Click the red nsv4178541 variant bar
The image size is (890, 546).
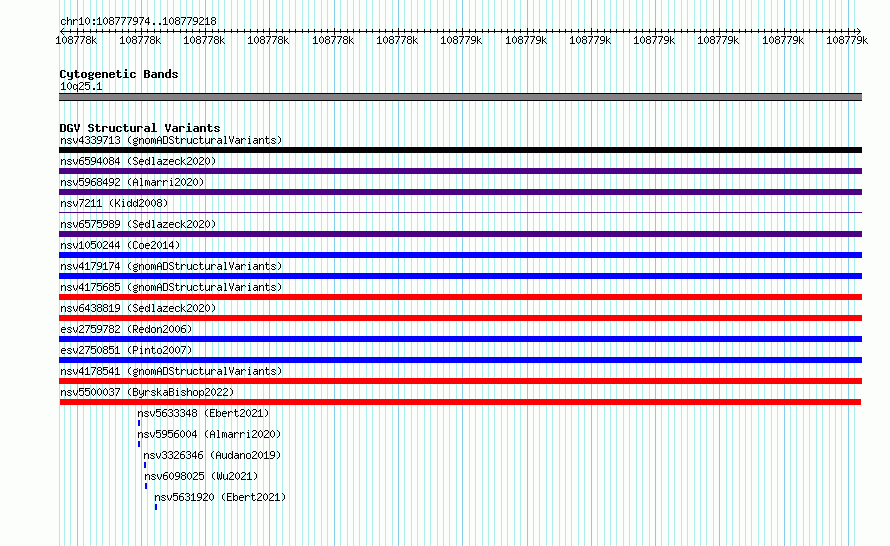[460, 381]
